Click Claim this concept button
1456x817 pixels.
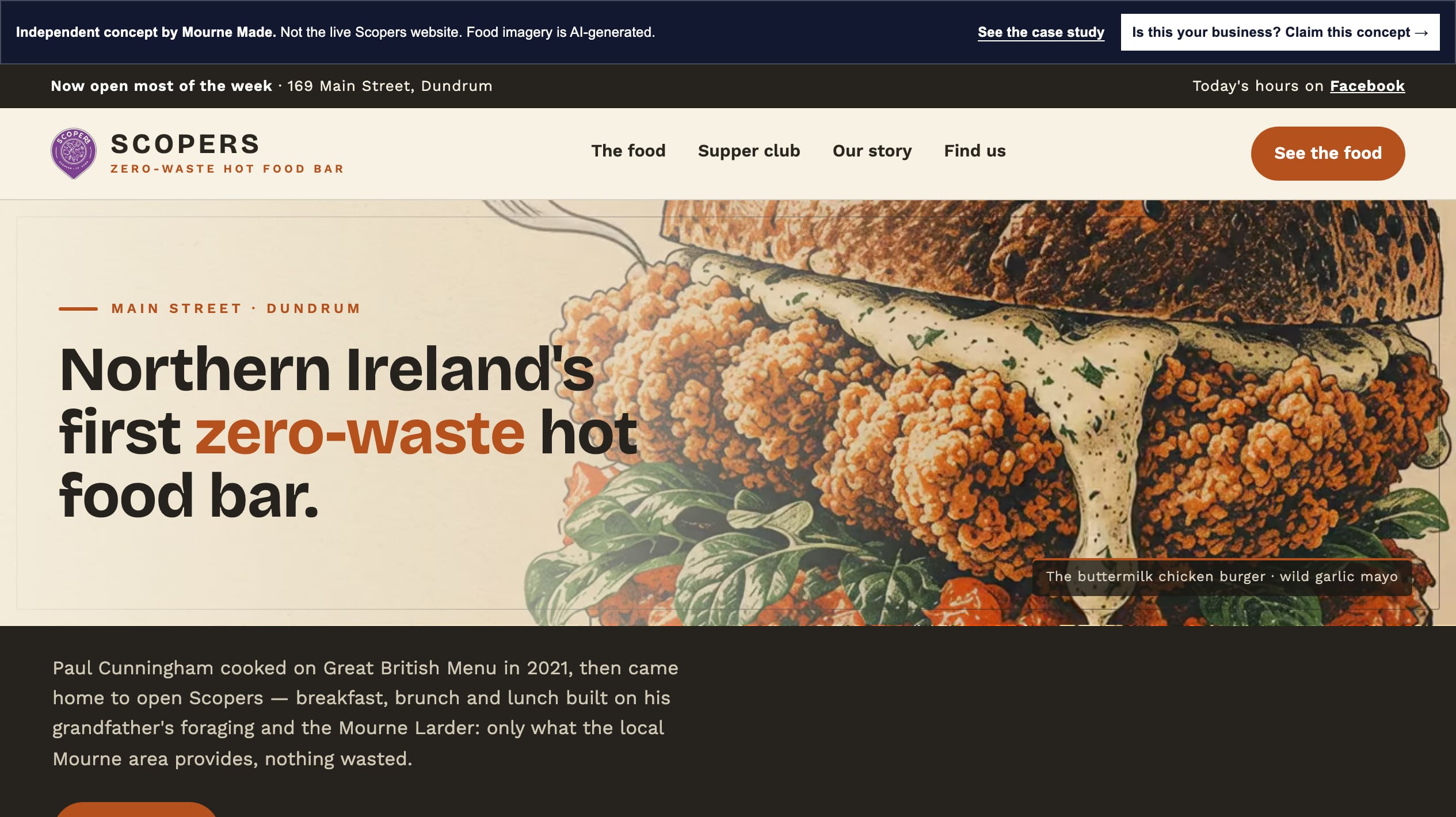1280,32
